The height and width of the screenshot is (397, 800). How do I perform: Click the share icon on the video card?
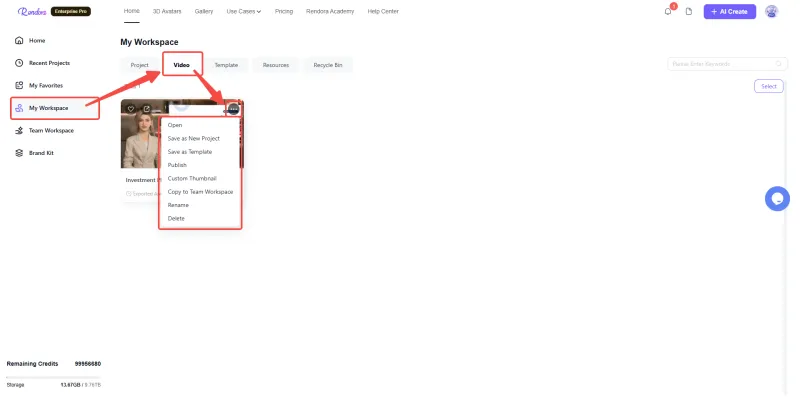tap(147, 109)
